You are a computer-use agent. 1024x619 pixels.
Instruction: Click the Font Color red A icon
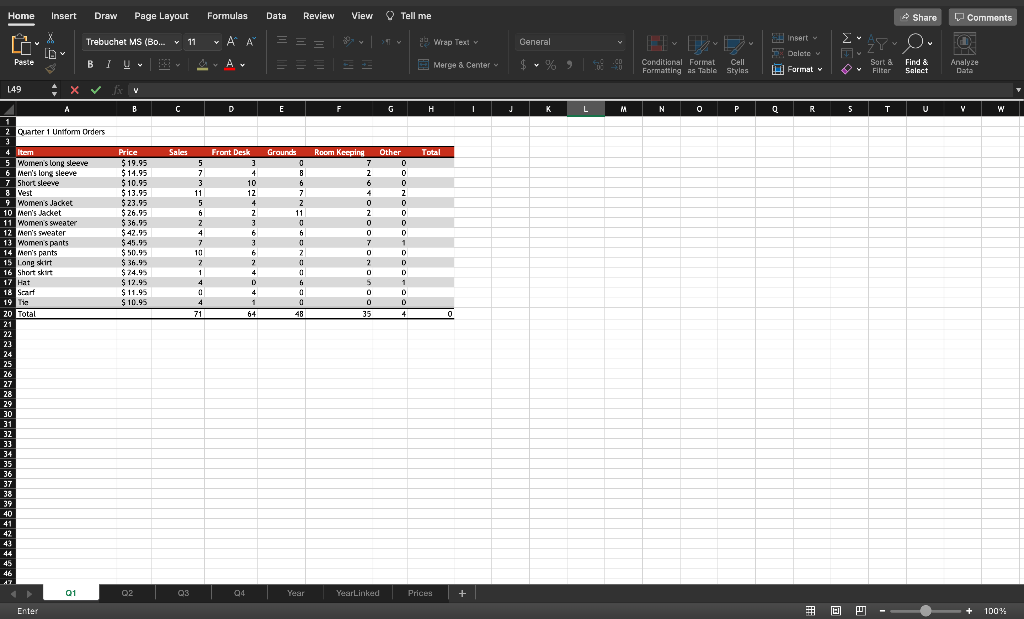point(229,65)
